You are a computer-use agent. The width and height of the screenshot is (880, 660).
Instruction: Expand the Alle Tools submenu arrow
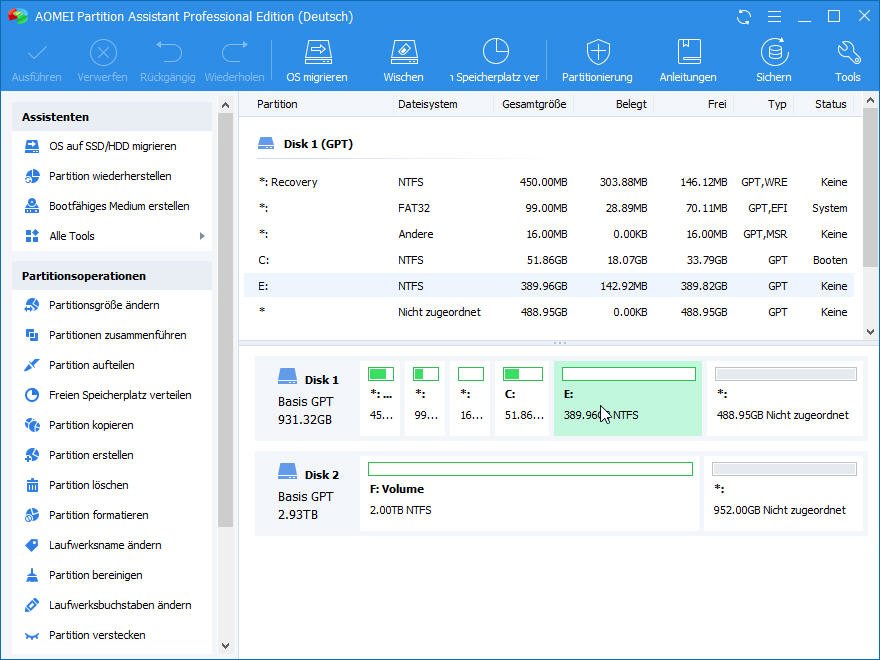[202, 236]
